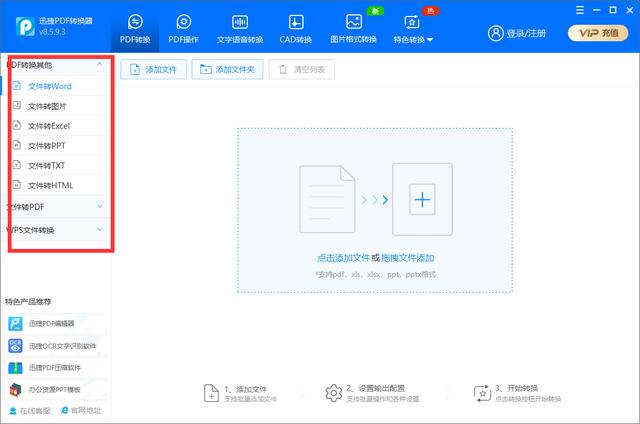Click the plus add-file icon in drop area
This screenshot has height=424, width=640.
tap(422, 200)
